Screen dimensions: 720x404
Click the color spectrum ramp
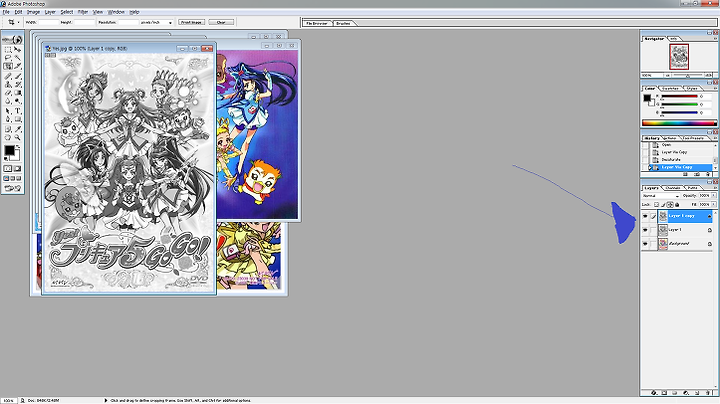pos(679,123)
